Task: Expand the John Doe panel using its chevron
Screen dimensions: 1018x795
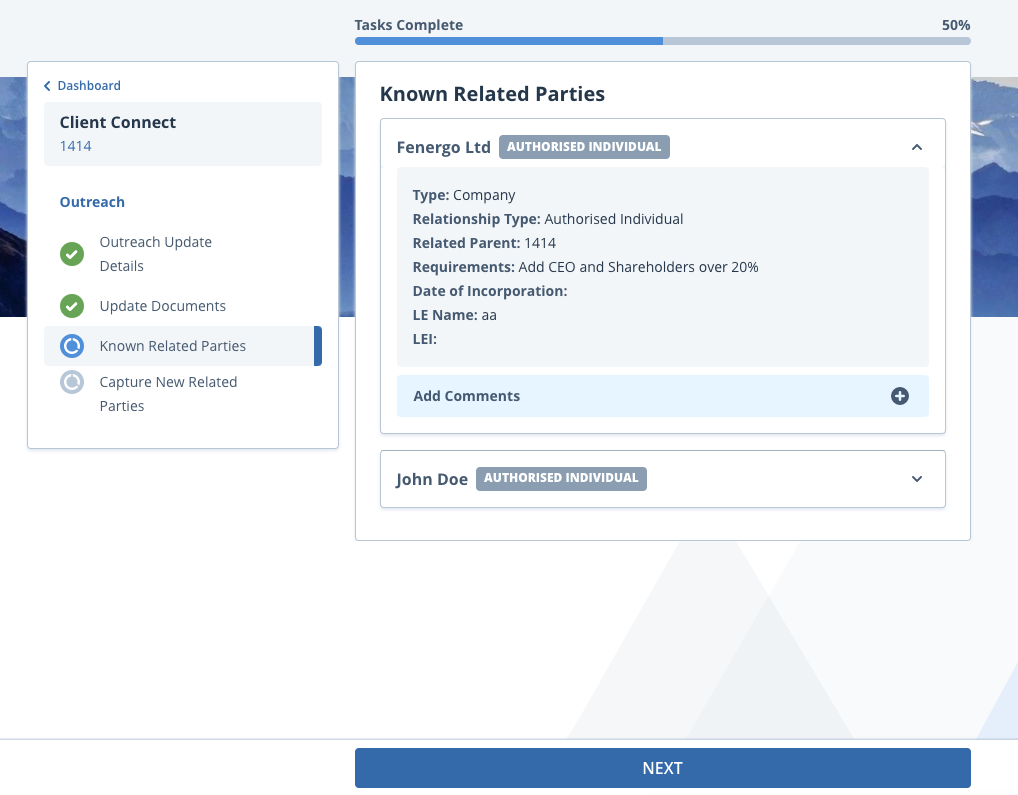Action: (x=916, y=479)
